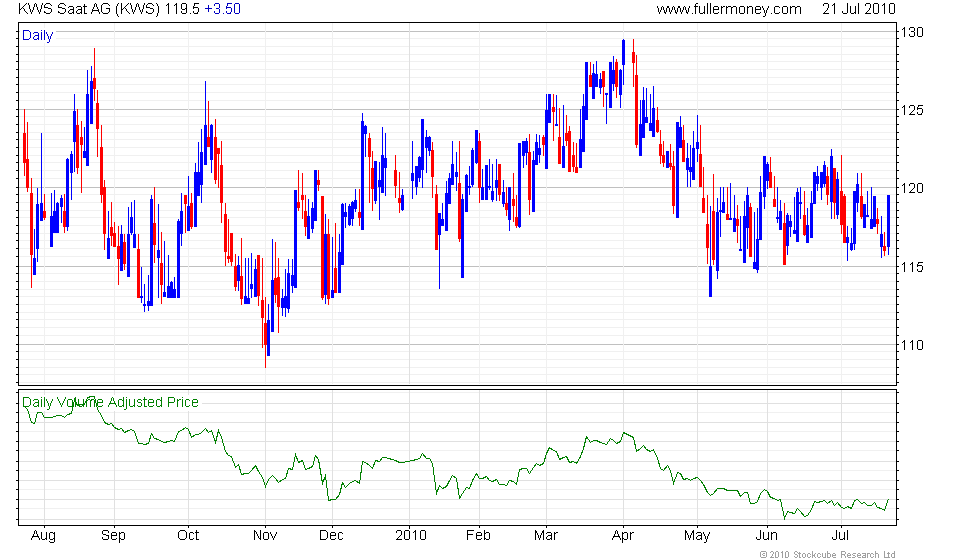
Task: Click the 21 Jul 2010 date label
Action: (x=859, y=9)
